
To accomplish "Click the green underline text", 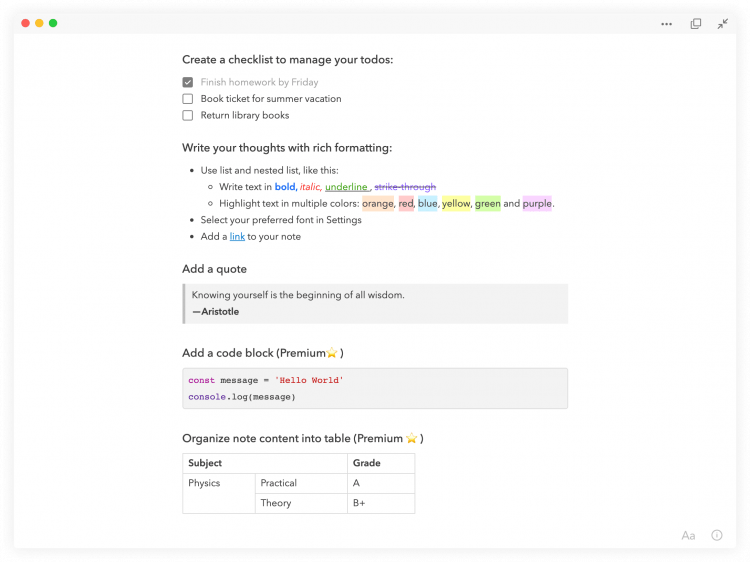I will [x=346, y=187].
